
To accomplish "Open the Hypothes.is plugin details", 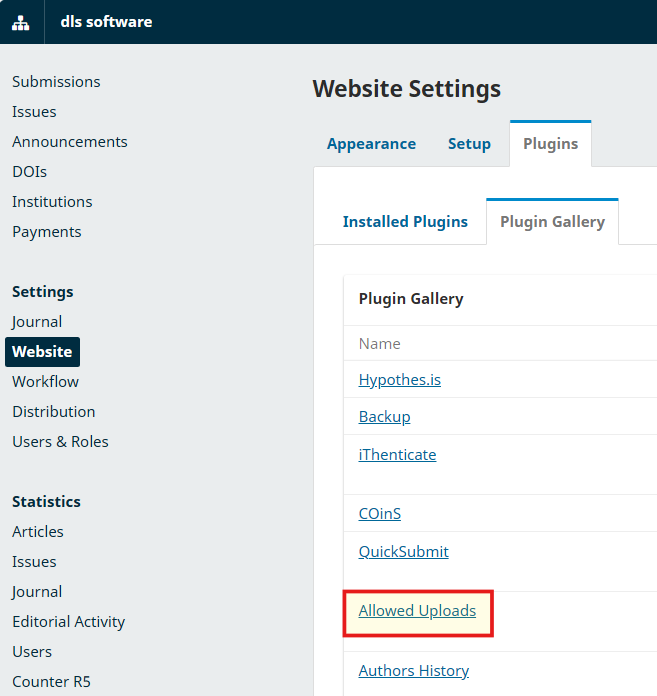I will (x=400, y=380).
